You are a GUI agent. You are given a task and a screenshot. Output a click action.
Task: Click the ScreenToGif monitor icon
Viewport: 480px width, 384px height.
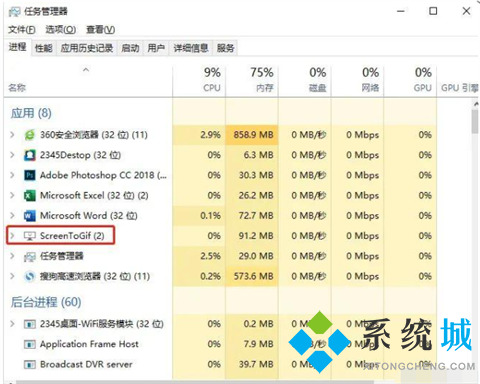30,236
